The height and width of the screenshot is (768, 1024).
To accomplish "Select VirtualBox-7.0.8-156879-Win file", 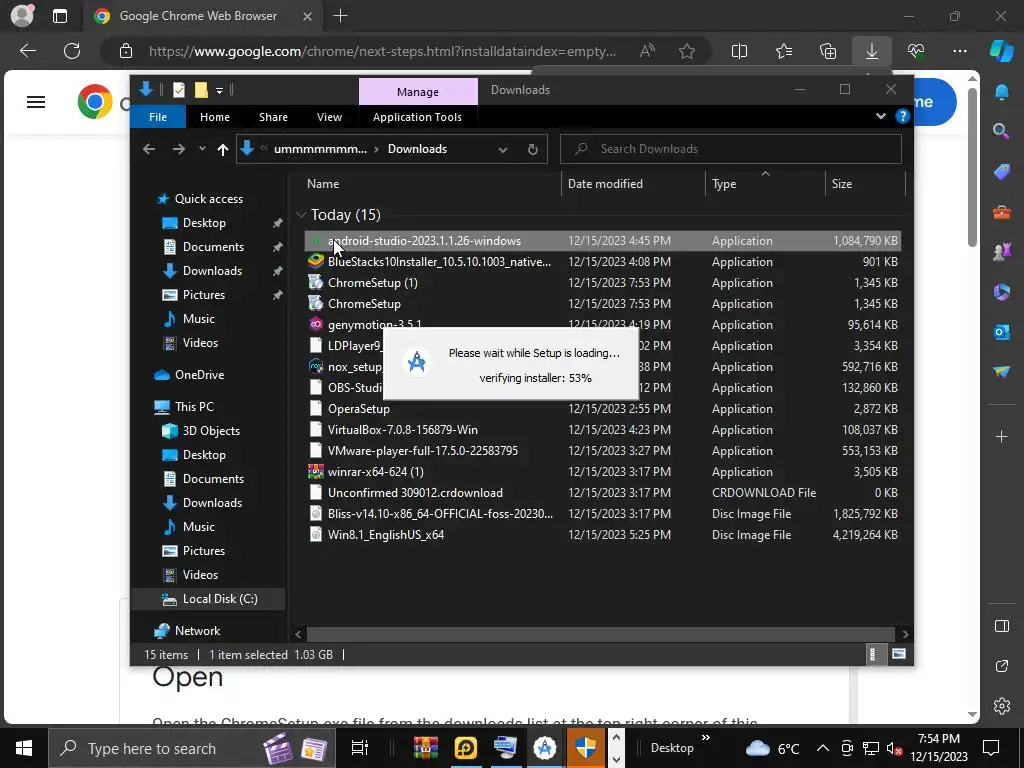I will pos(602,430).
